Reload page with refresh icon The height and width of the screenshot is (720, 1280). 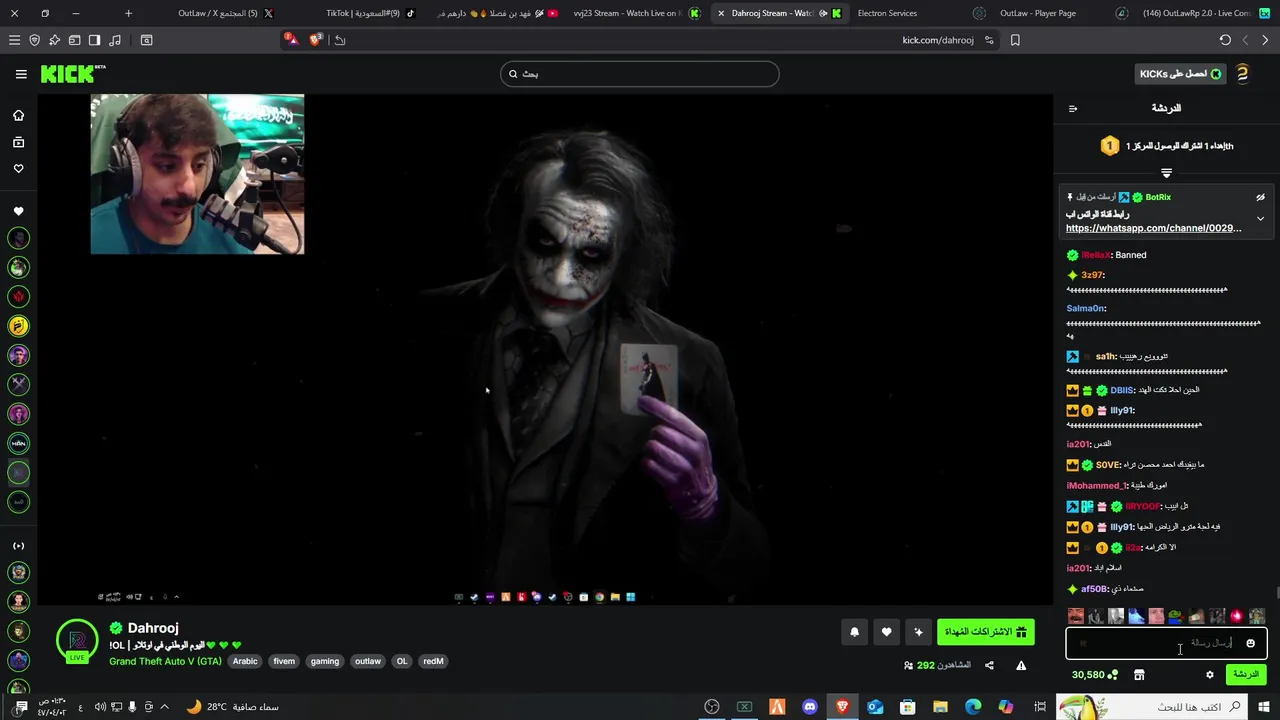pyautogui.click(x=1225, y=40)
